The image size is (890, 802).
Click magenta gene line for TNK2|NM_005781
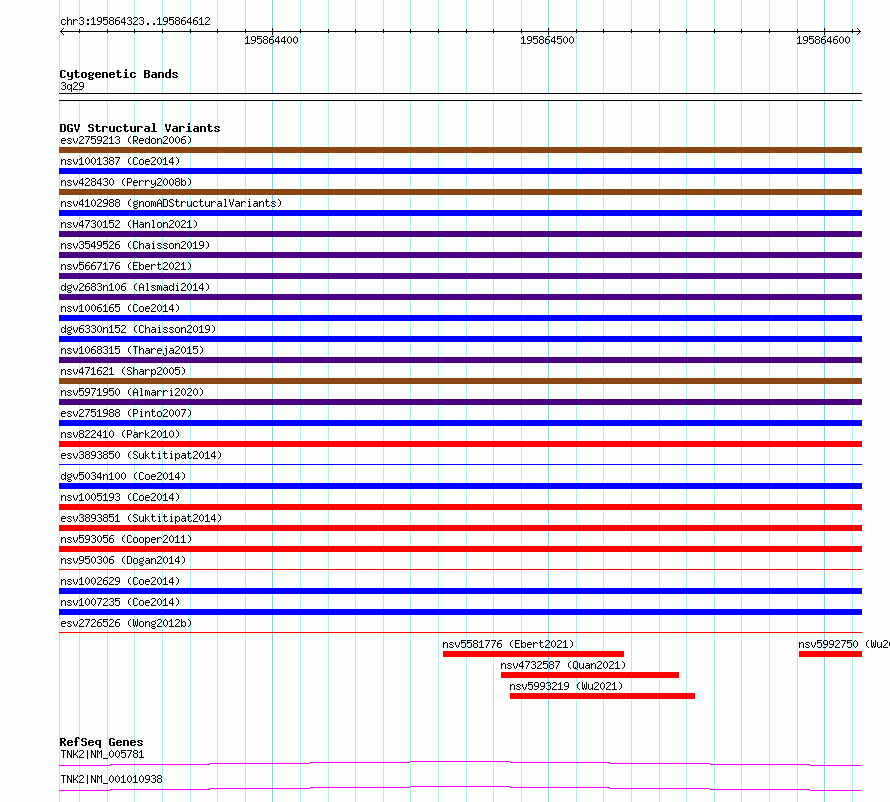pyautogui.click(x=460, y=763)
